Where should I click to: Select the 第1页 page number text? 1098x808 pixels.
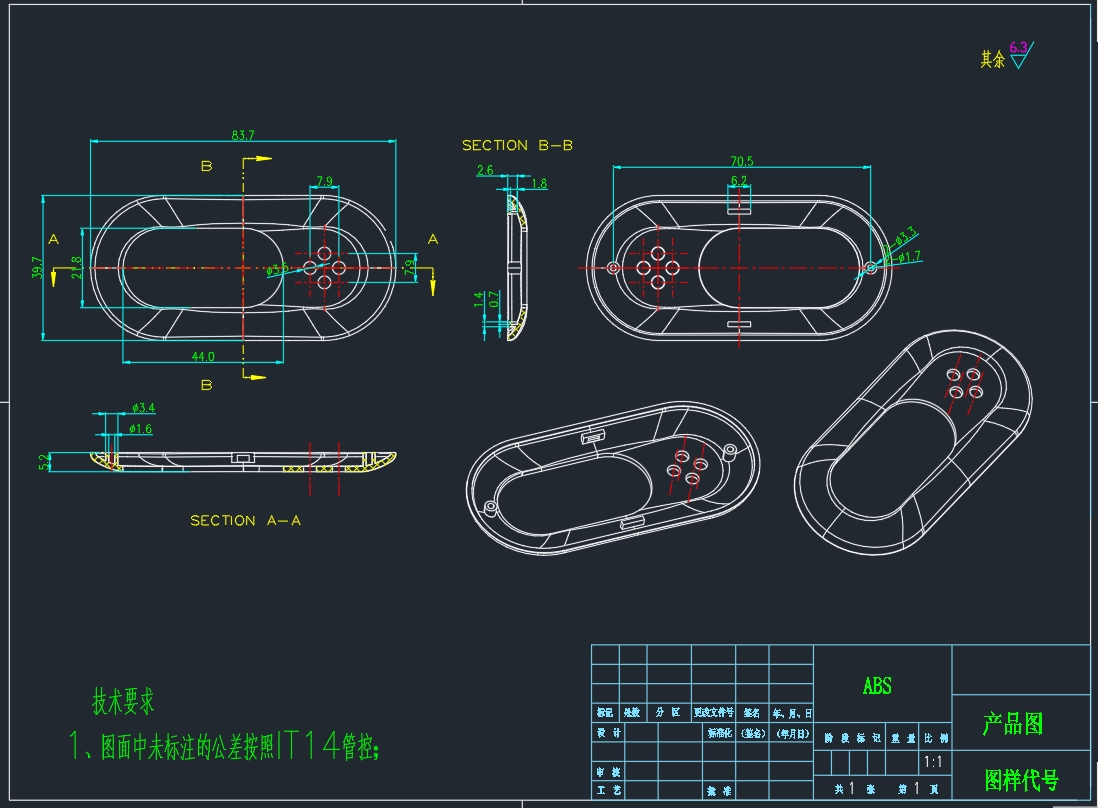pyautogui.click(x=918, y=789)
